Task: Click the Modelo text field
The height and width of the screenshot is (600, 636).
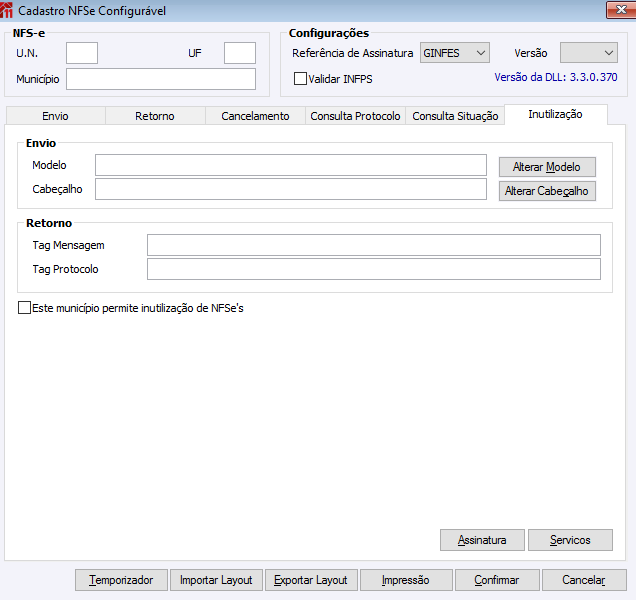Action: click(291, 165)
